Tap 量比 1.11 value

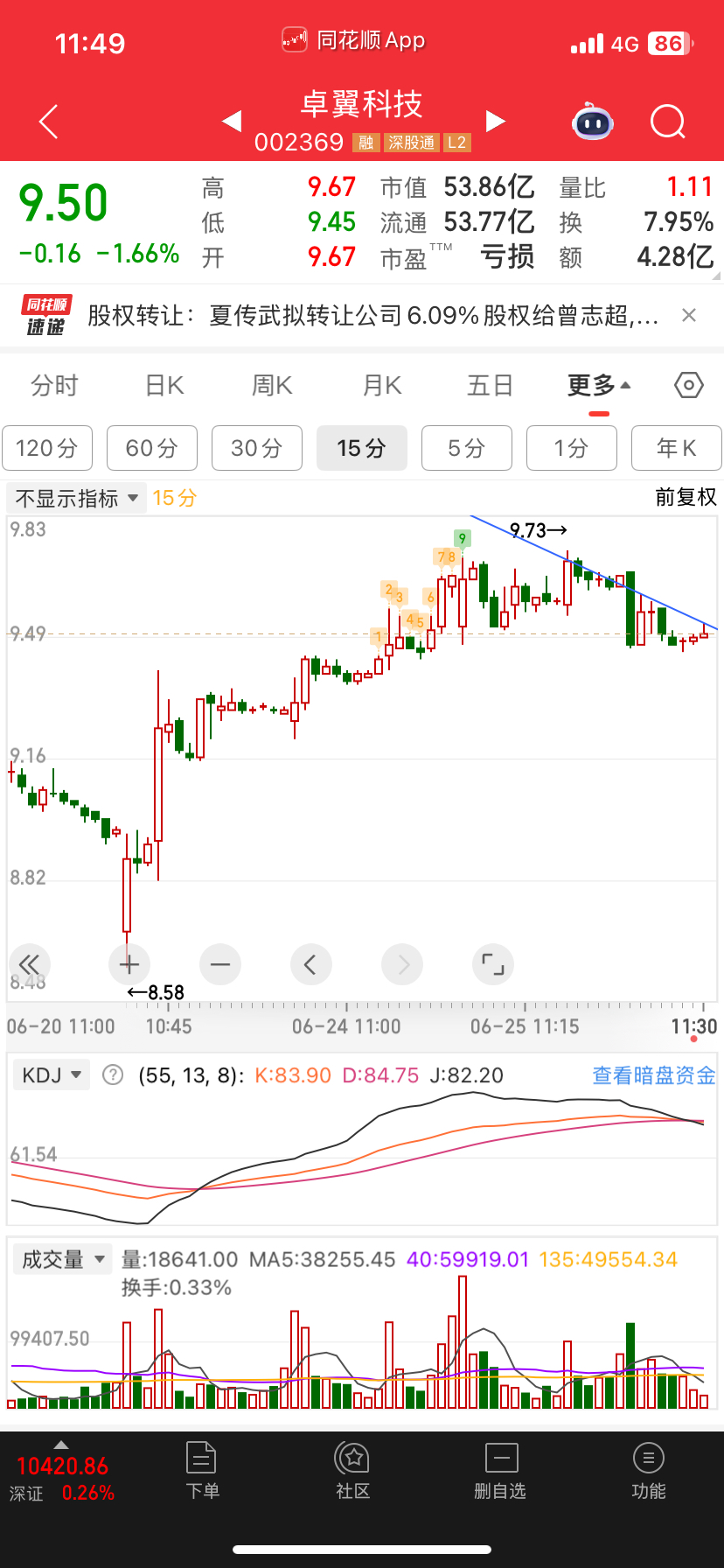(x=637, y=186)
